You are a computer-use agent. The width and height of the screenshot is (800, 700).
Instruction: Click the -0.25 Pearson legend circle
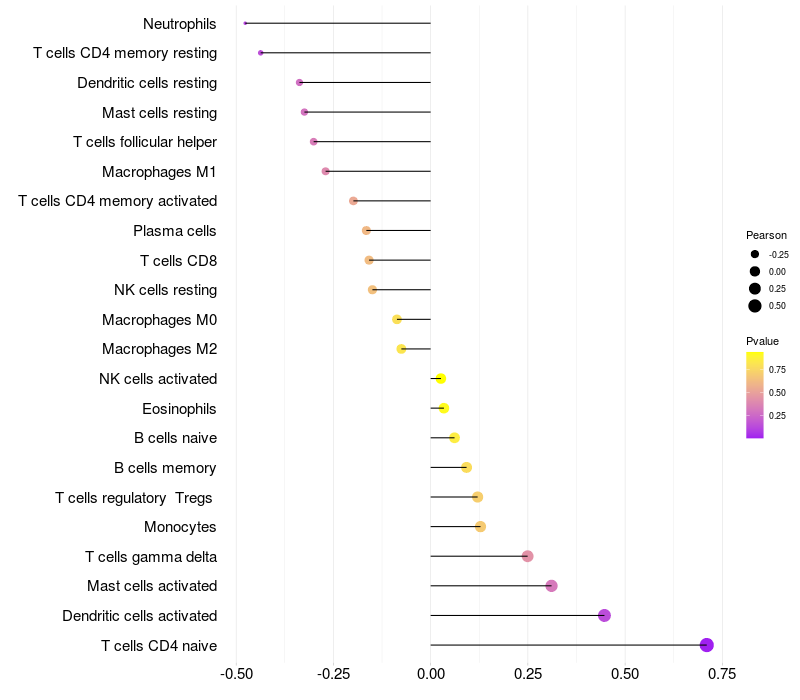(x=755, y=254)
